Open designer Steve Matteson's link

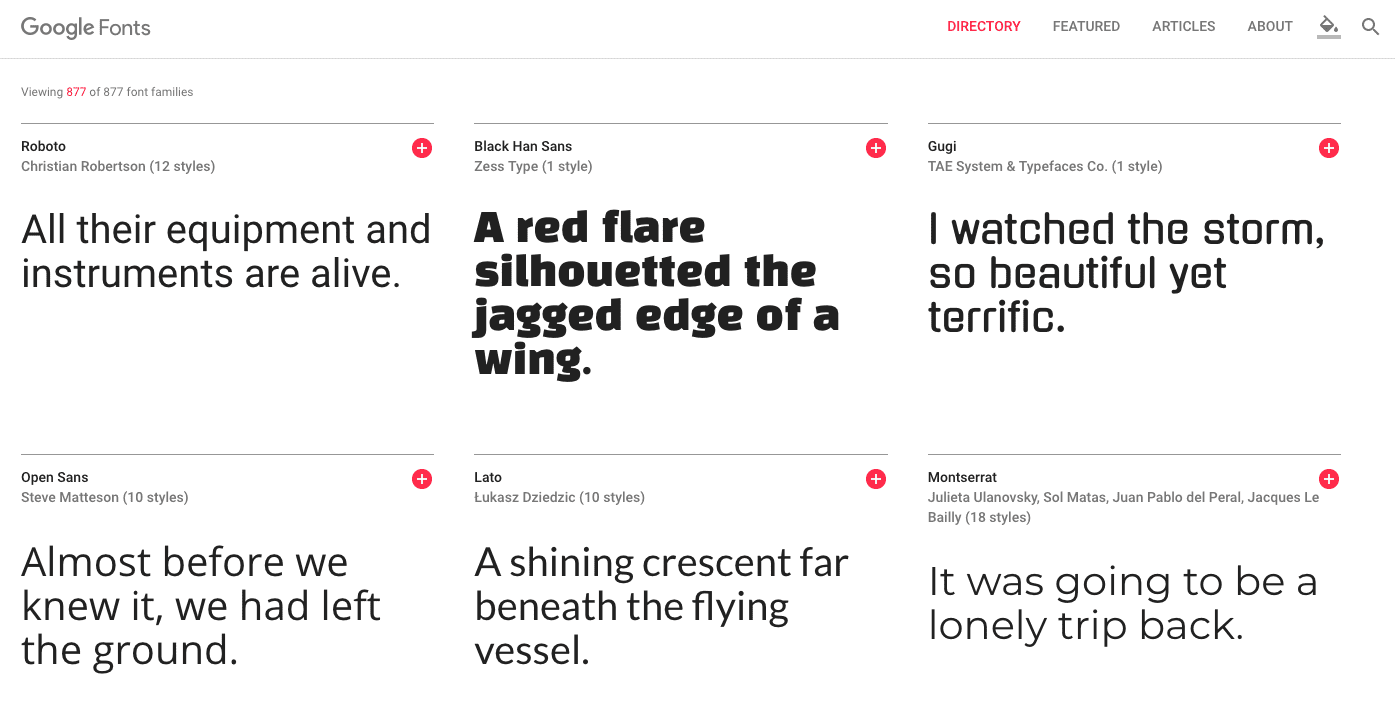pos(69,497)
